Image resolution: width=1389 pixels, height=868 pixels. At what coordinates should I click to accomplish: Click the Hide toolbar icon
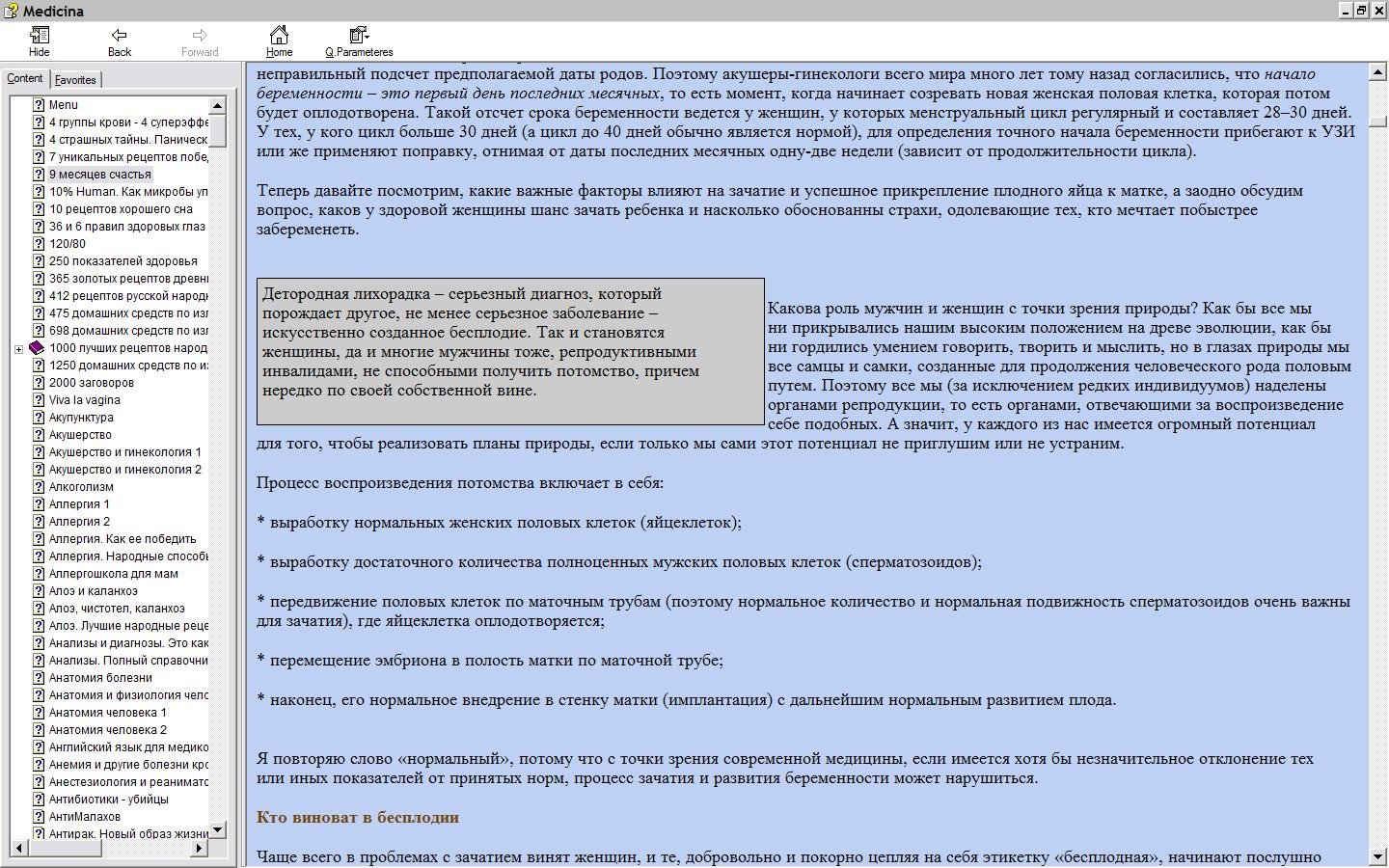(40, 35)
